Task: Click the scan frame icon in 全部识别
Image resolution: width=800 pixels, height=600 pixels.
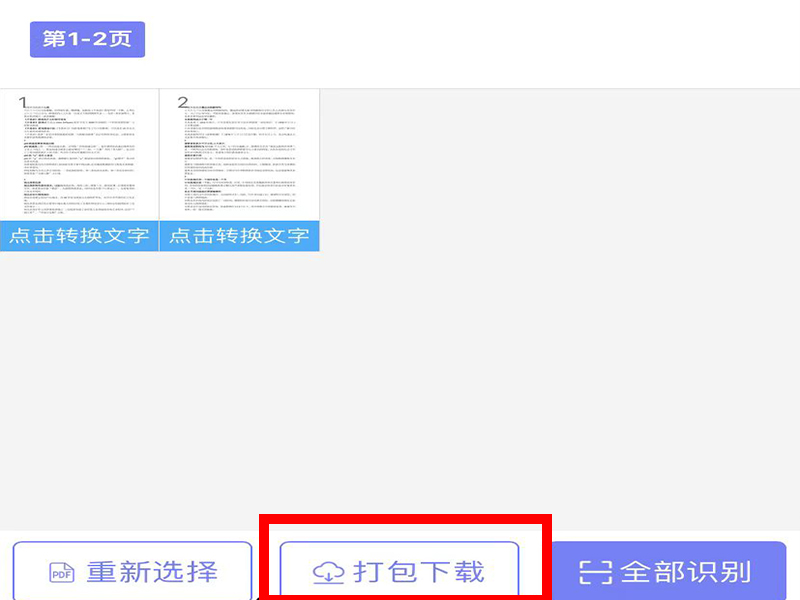Action: pos(596,572)
